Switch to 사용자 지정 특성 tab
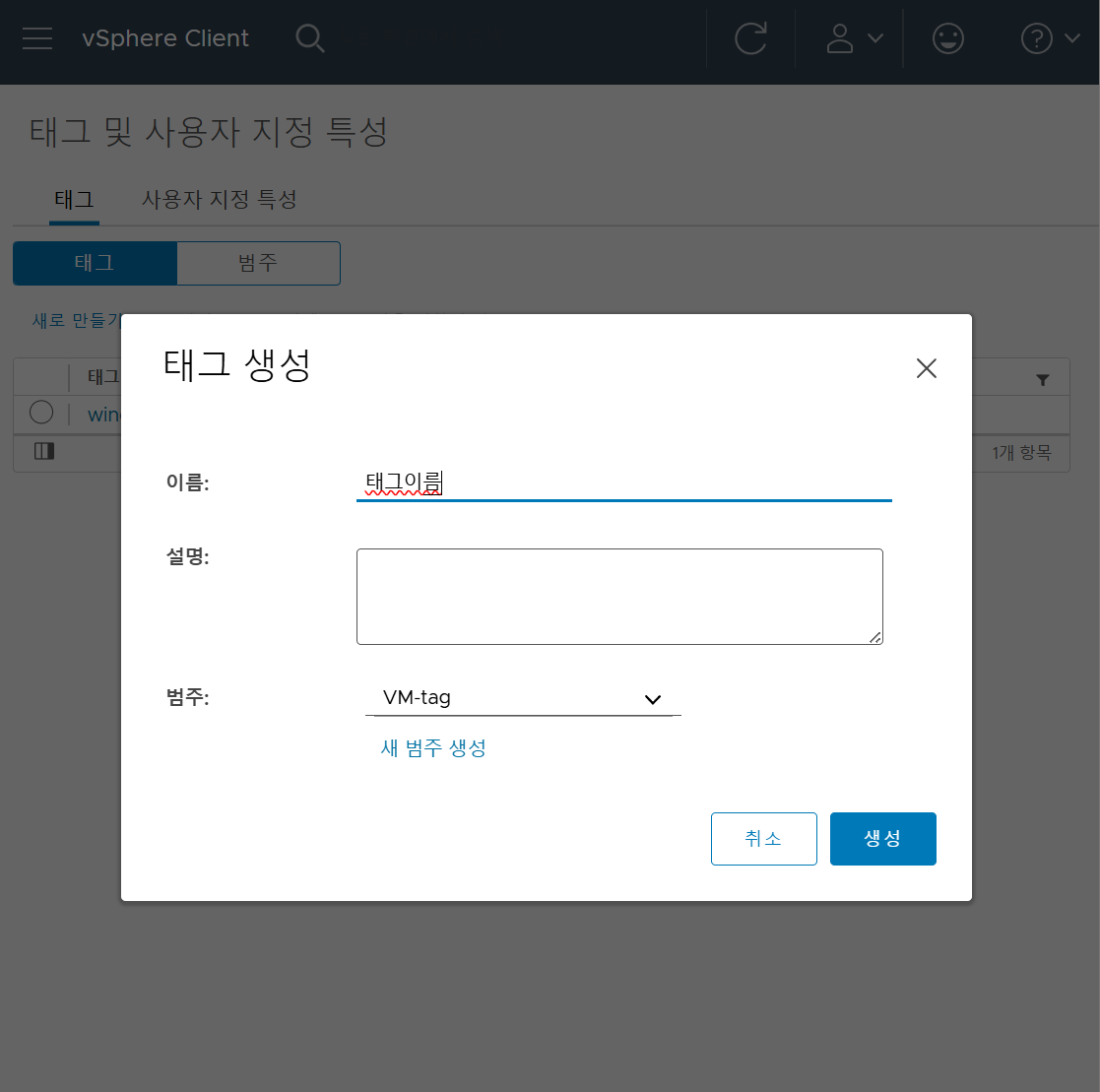Image resolution: width=1100 pixels, height=1092 pixels. [220, 199]
